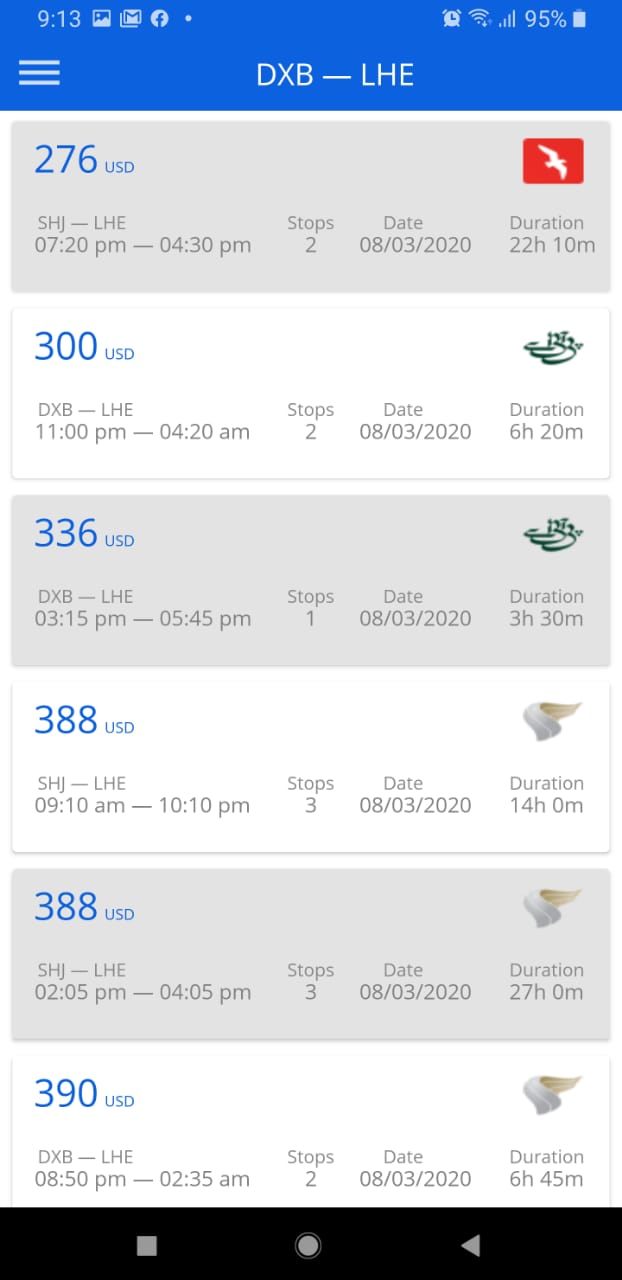Tap the Facebook notification icon in status bar
Screen dimensions: 622x1280
tap(159, 18)
